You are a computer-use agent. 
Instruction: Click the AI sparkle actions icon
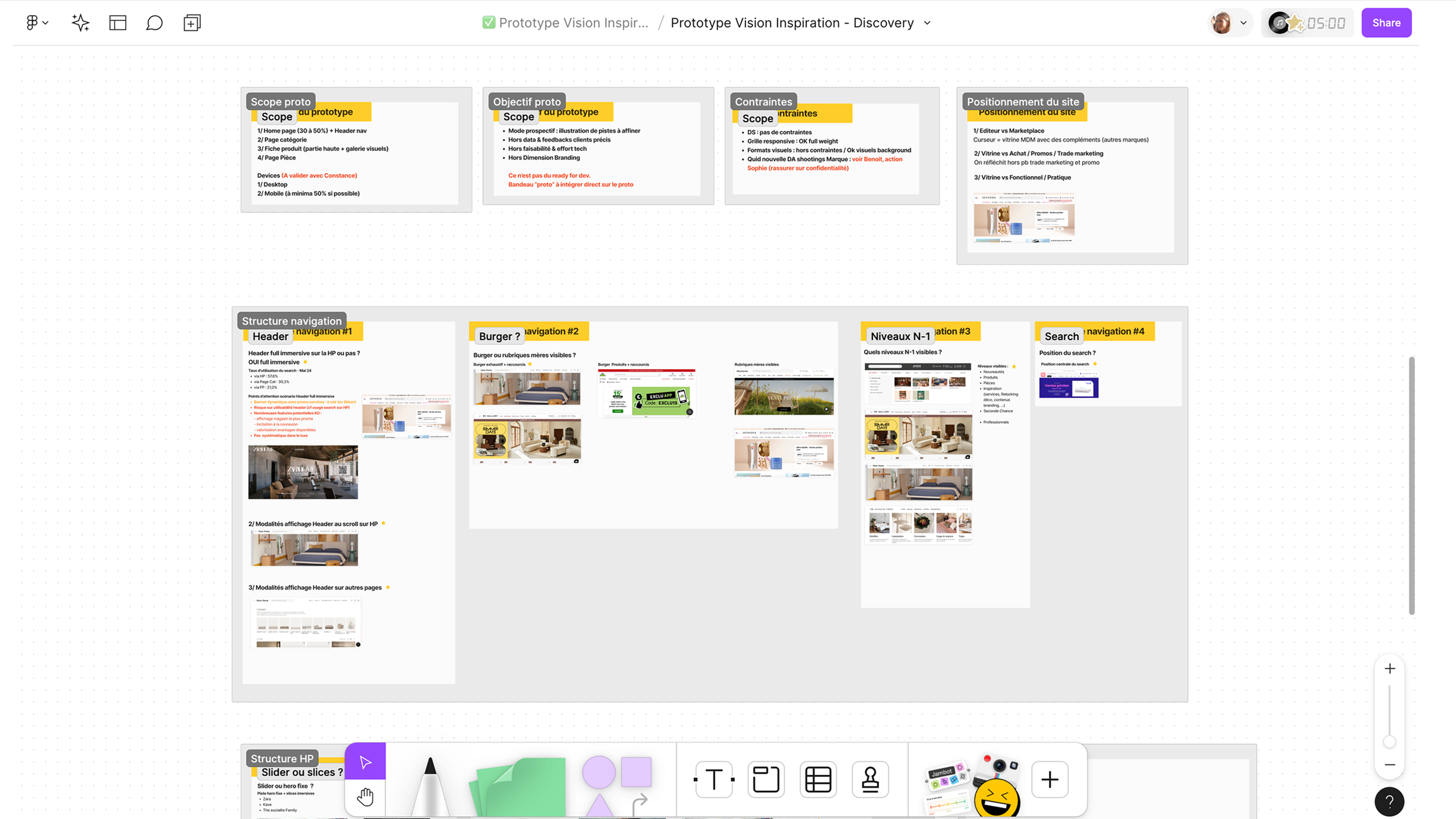tap(80, 23)
